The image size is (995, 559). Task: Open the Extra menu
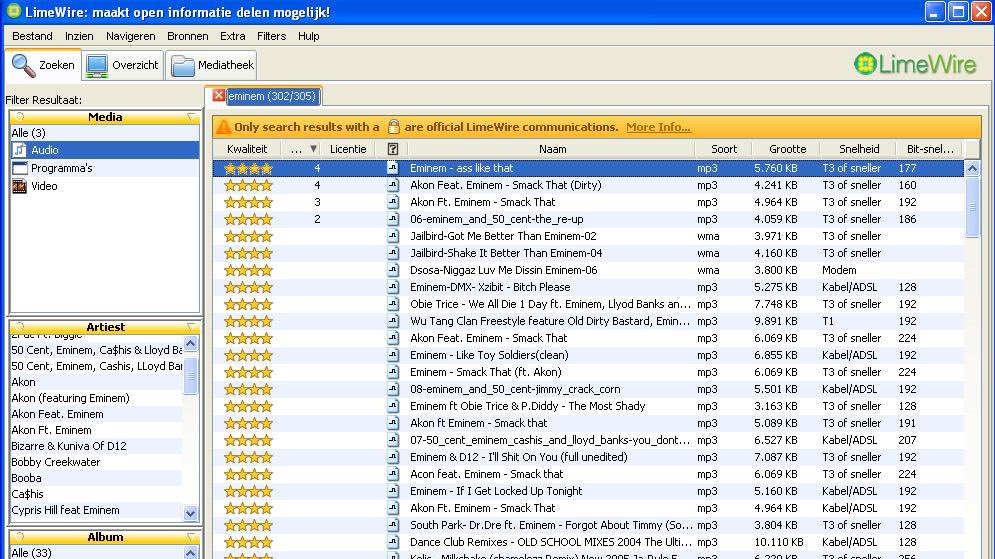(x=232, y=36)
